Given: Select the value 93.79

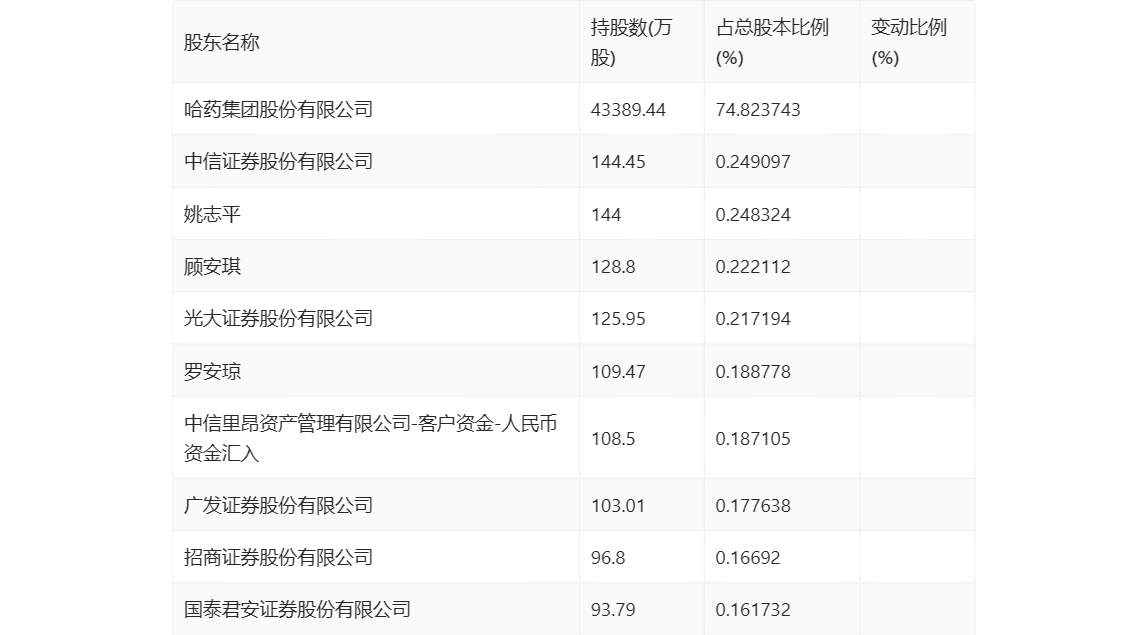Looking at the screenshot, I should click(613, 609).
